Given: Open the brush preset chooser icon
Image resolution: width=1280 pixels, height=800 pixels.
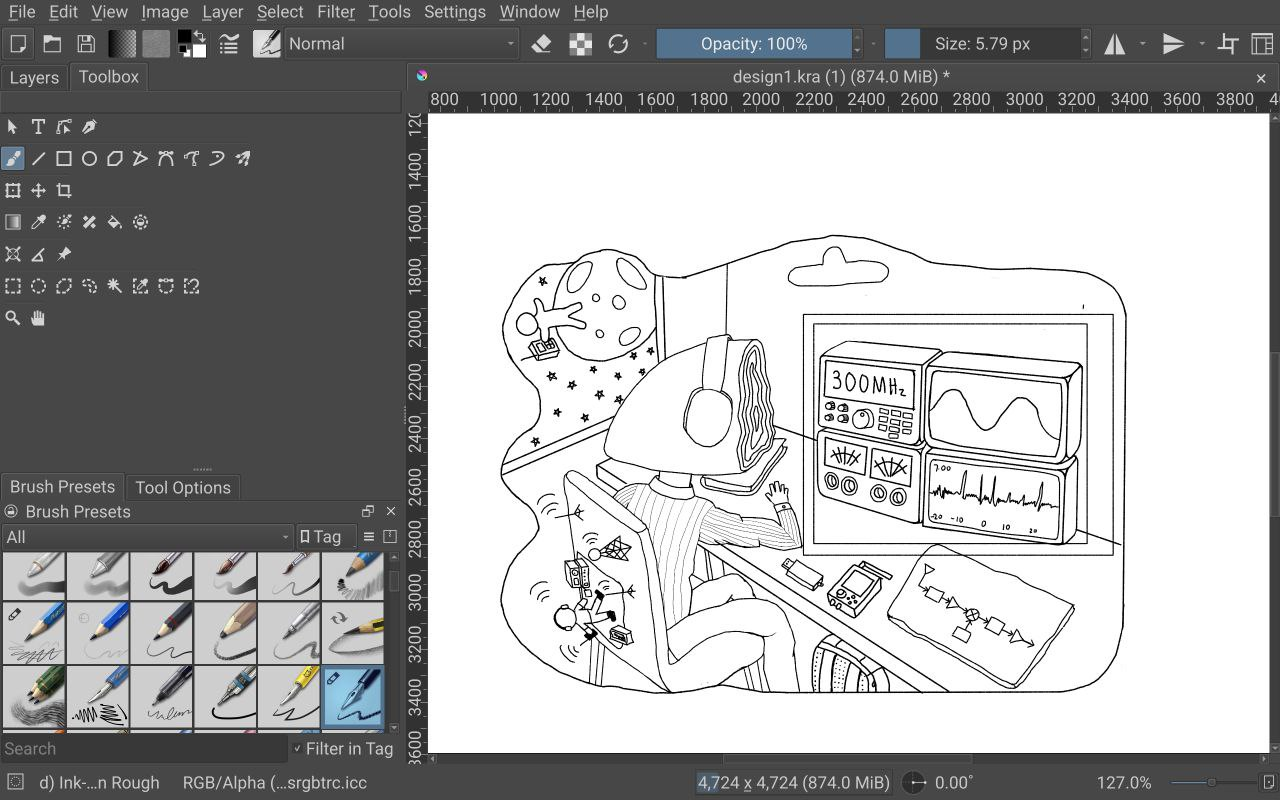Looking at the screenshot, I should (x=267, y=44).
